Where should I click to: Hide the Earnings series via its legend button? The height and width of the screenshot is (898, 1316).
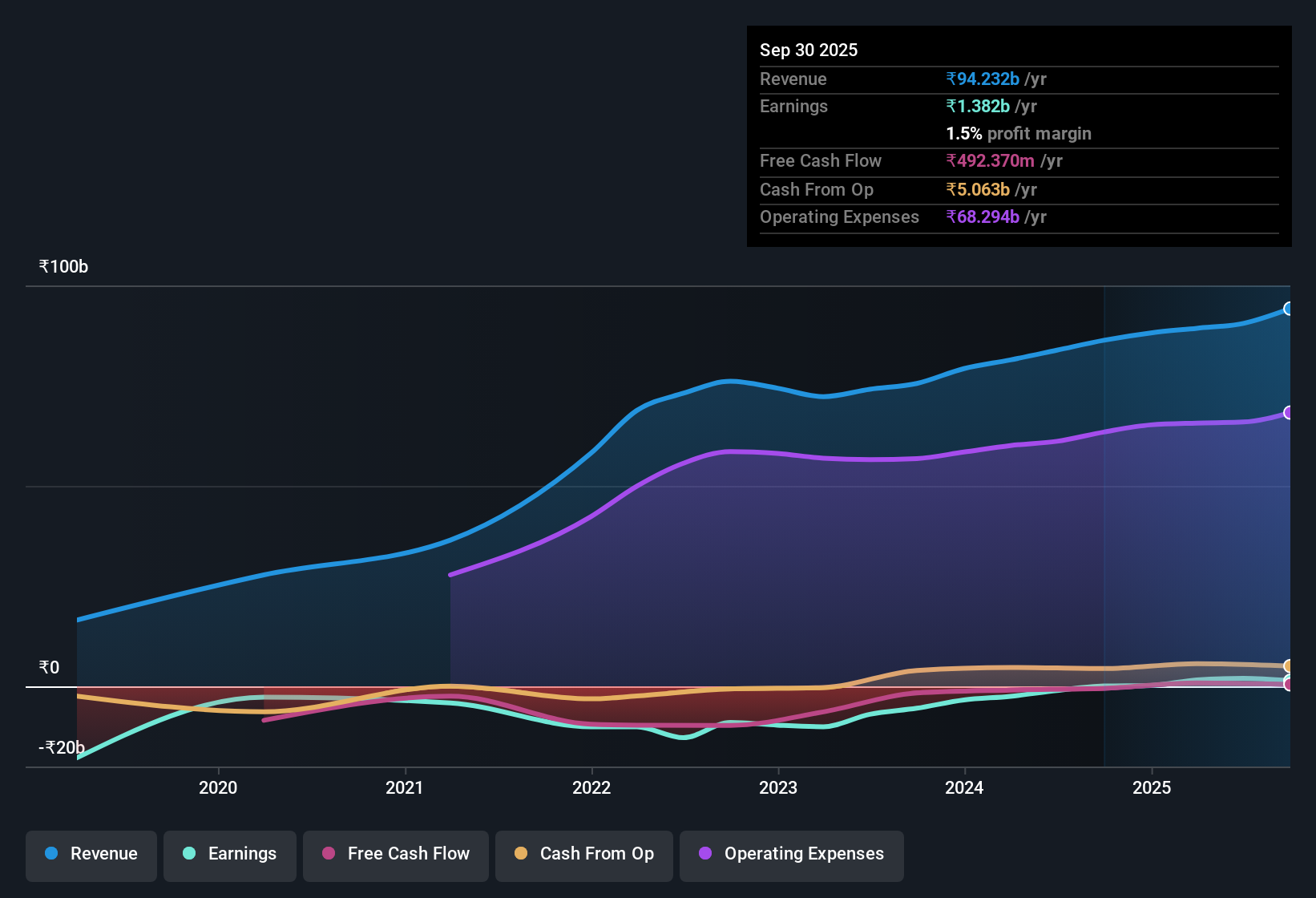tap(229, 854)
